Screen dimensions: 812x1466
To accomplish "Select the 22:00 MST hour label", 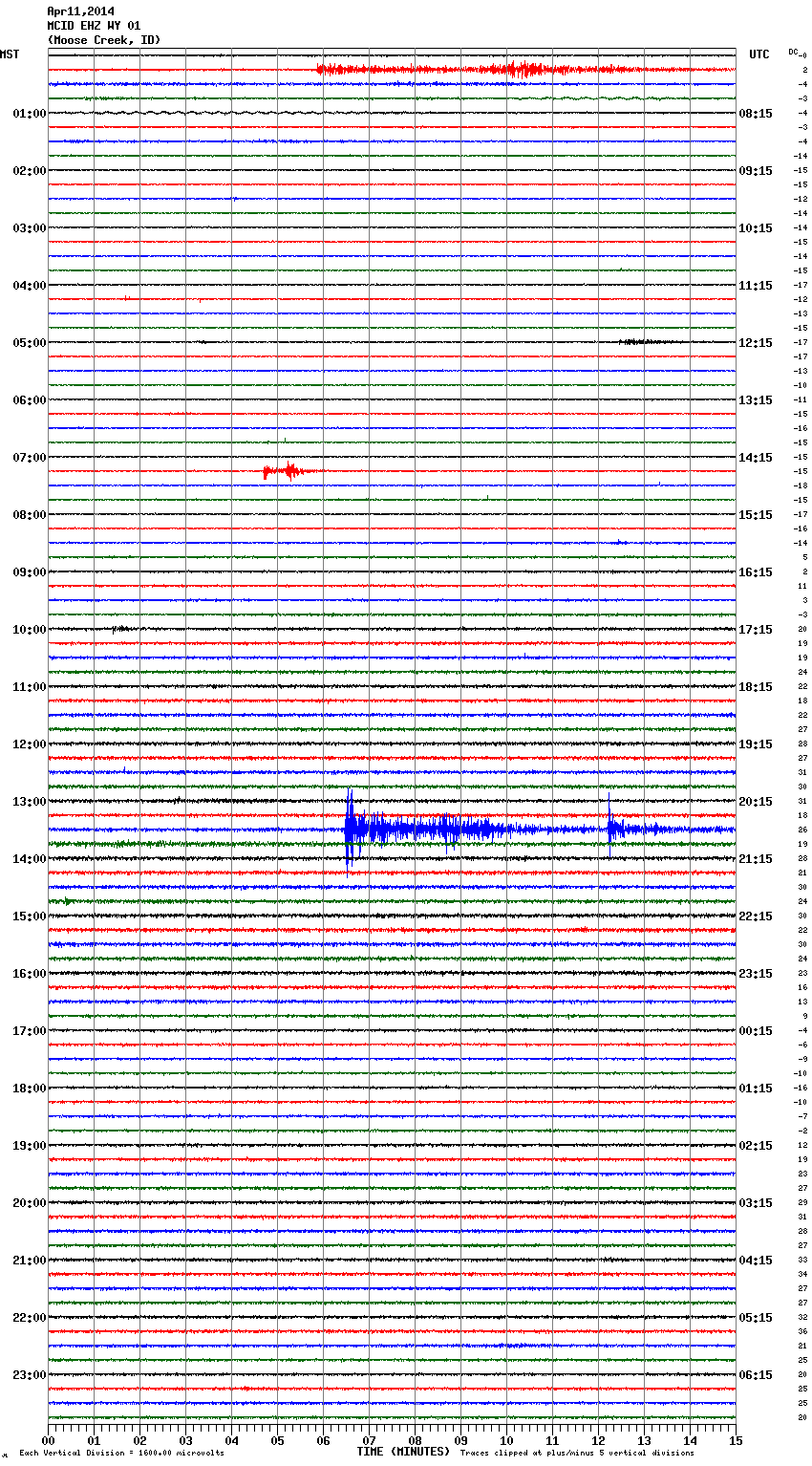I will click(29, 1318).
